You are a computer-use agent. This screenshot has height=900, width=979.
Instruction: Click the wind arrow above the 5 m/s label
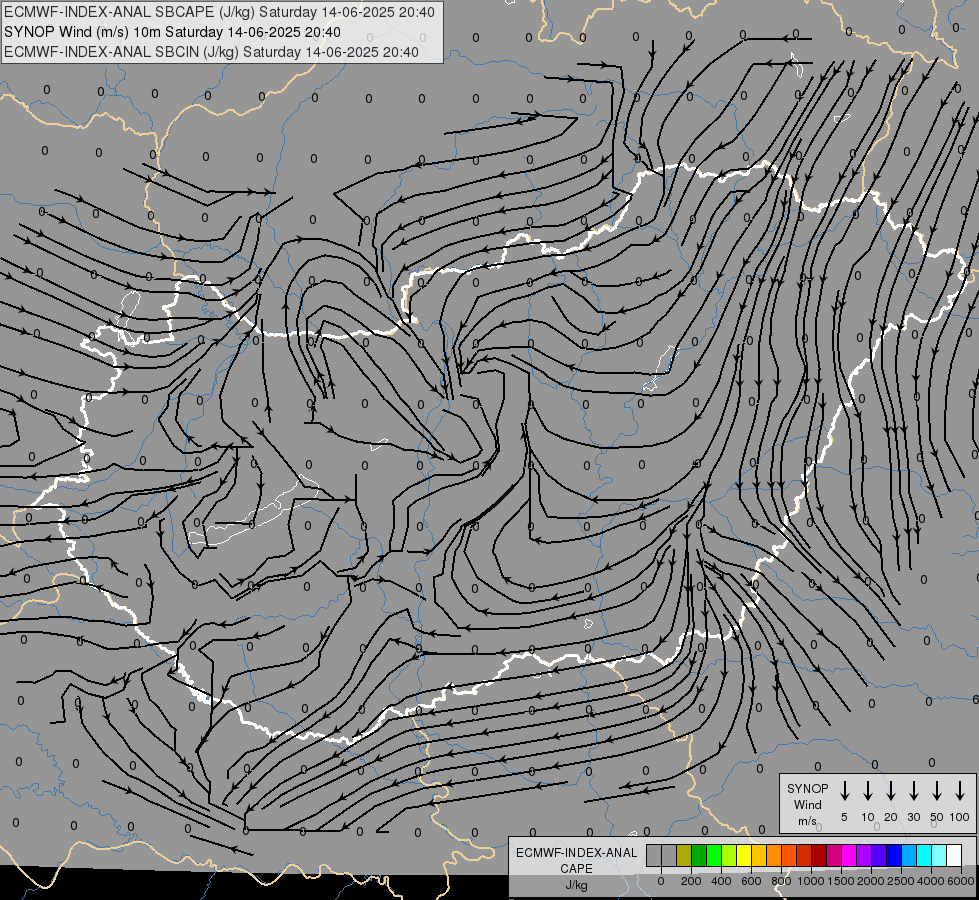845,791
